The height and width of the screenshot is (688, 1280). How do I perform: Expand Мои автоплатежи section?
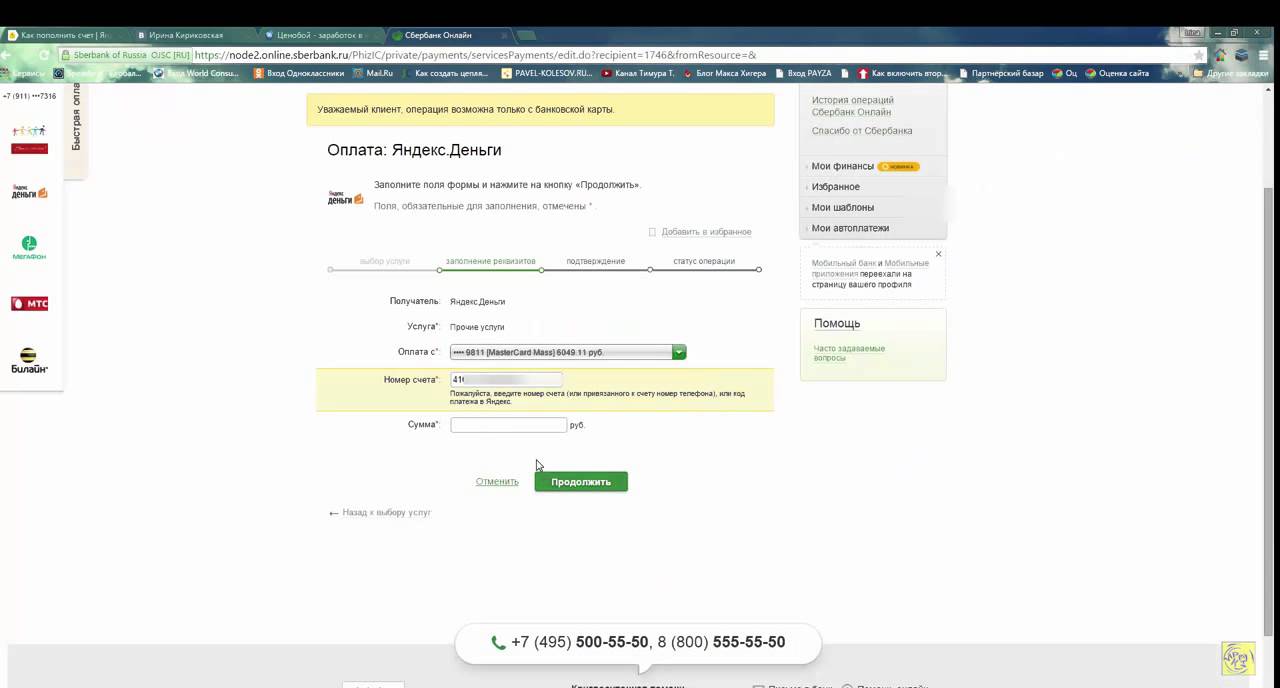[x=850, y=228]
